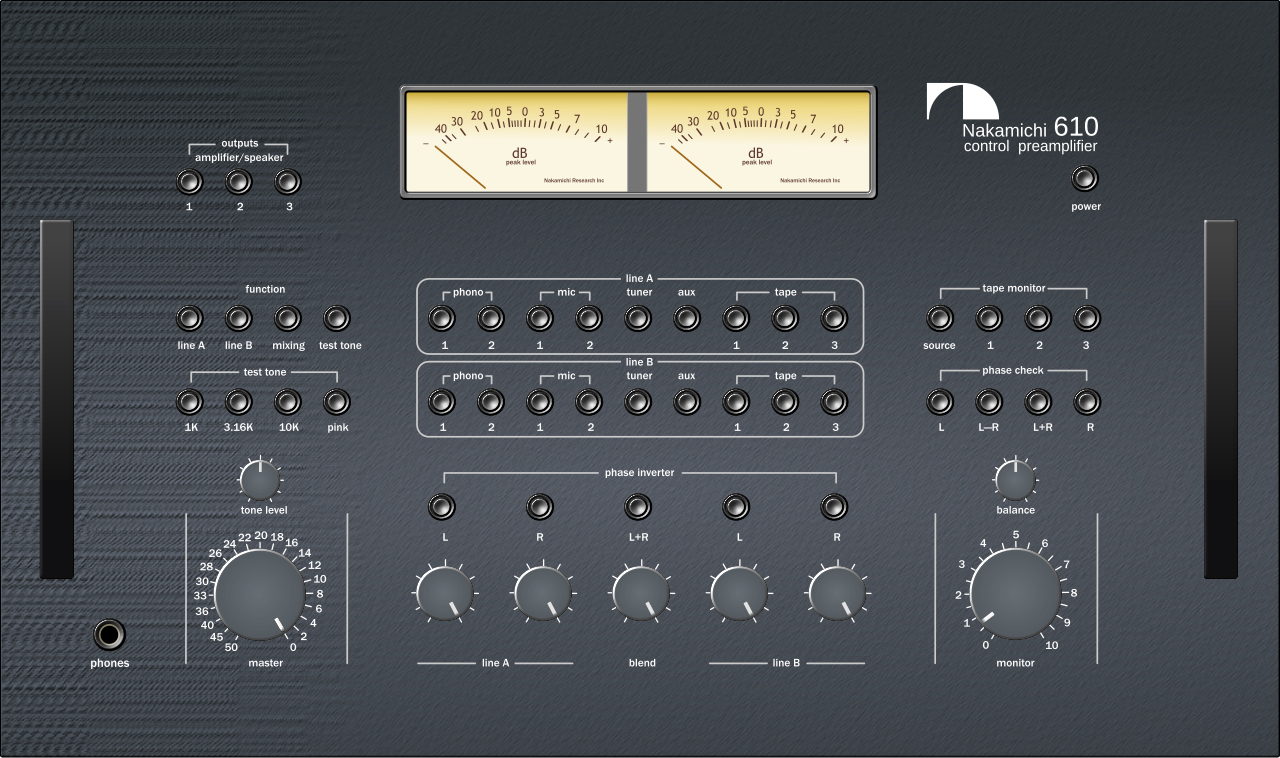Select line B phono 1 input
Screen dimensions: 1280x758
tap(441, 402)
